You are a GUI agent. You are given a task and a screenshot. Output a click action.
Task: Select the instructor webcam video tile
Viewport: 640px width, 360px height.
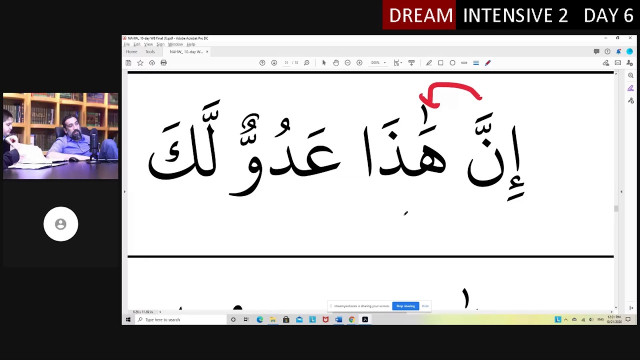61,136
